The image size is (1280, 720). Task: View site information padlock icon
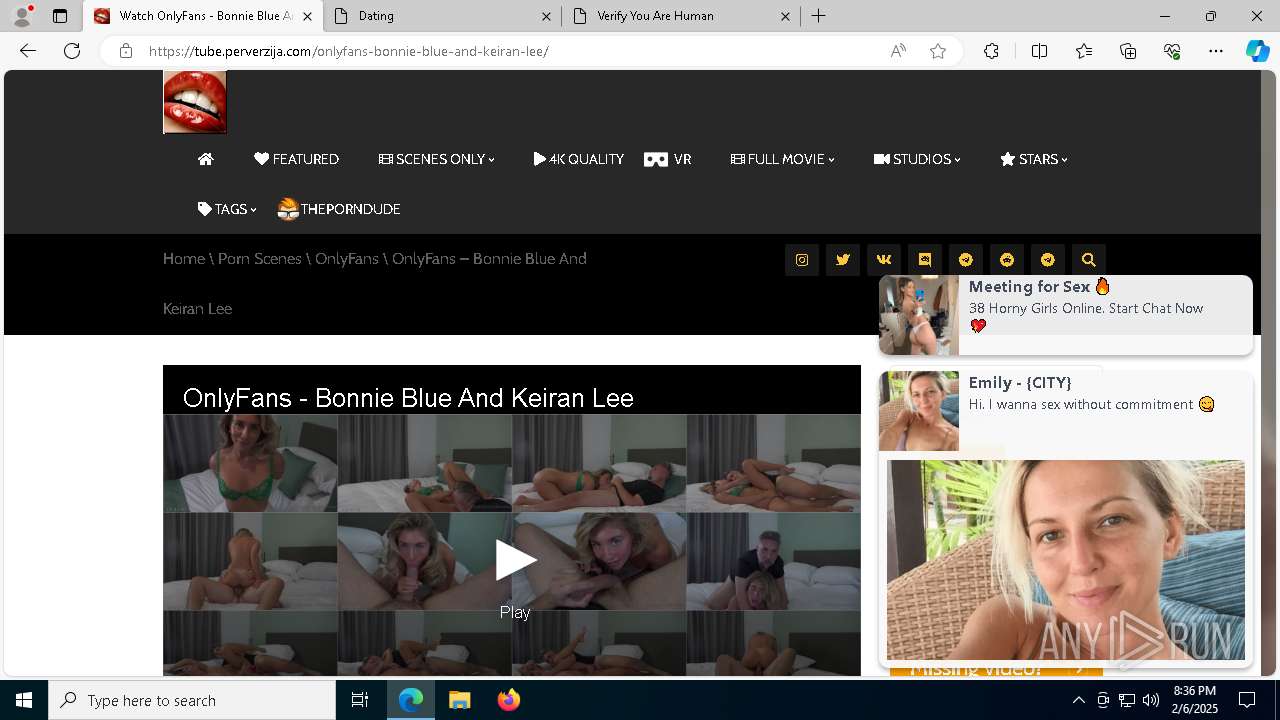pyautogui.click(x=126, y=51)
